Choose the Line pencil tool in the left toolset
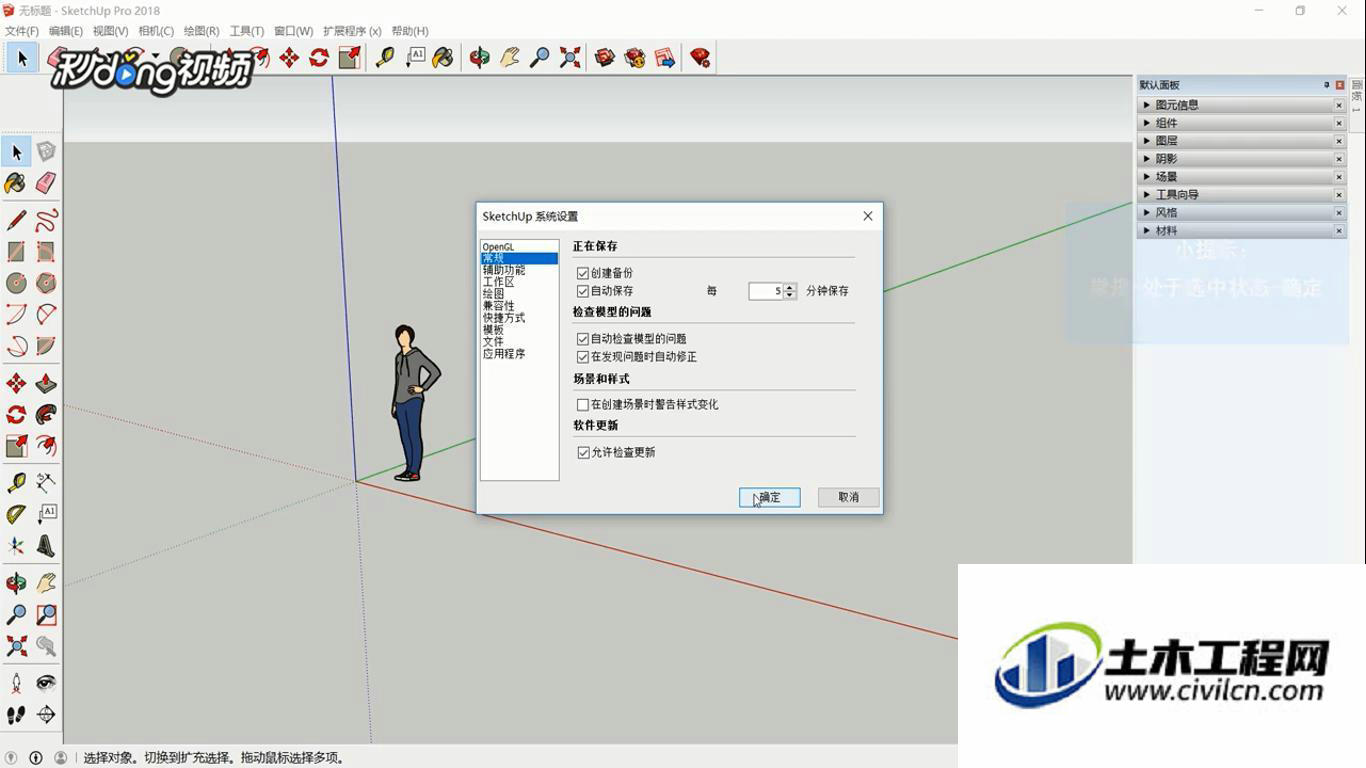The width and height of the screenshot is (1366, 768). [16, 220]
